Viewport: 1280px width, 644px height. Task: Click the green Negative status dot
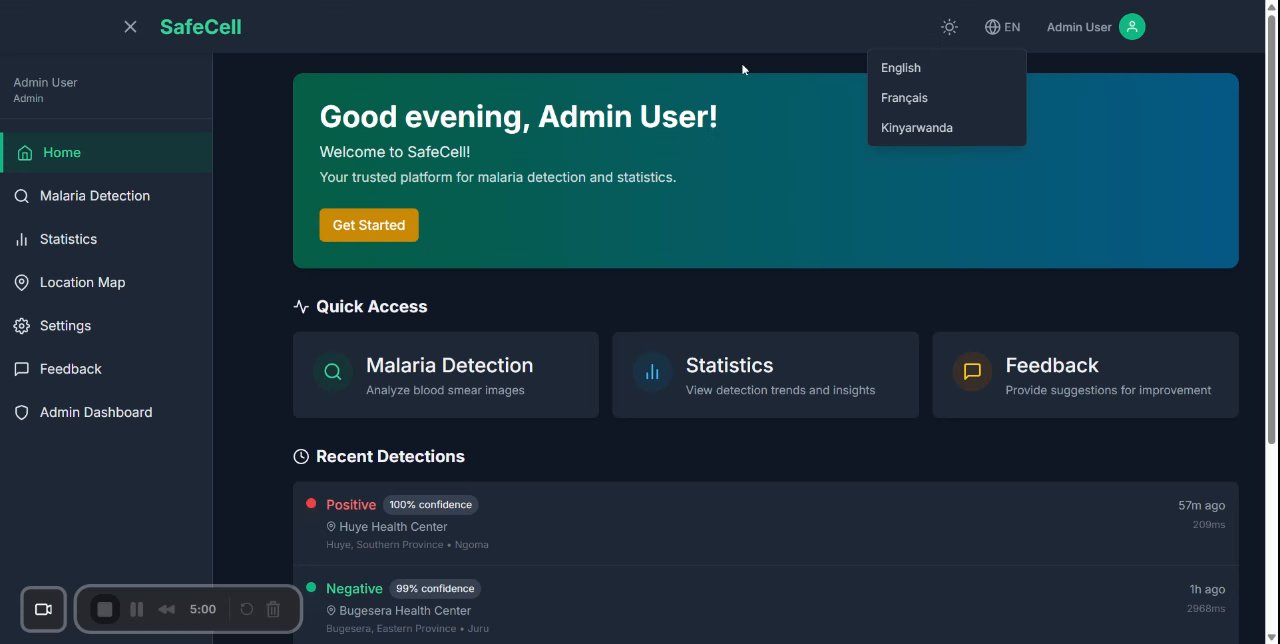(311, 588)
